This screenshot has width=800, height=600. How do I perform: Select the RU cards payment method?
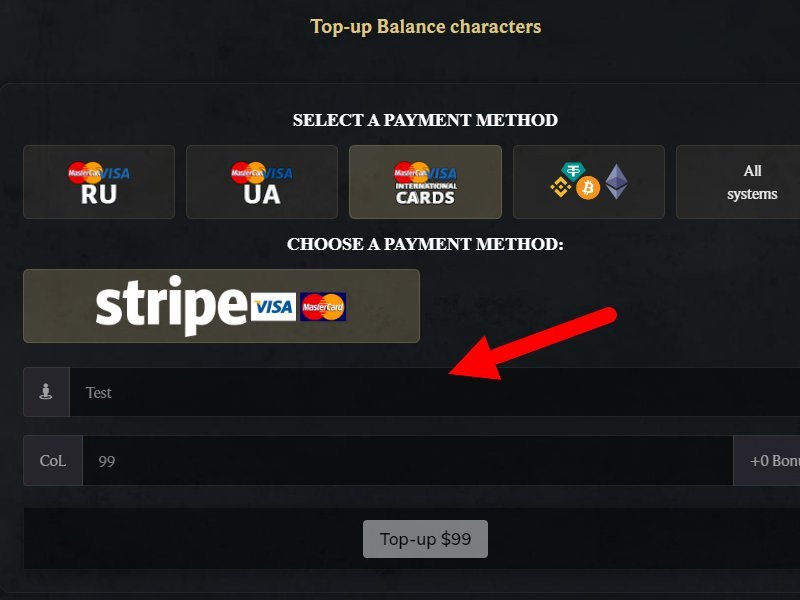click(99, 182)
